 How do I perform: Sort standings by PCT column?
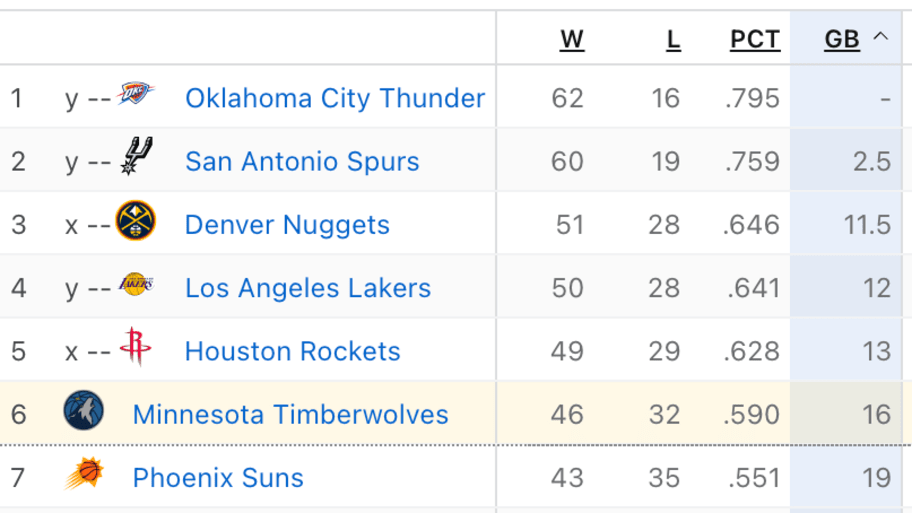click(x=754, y=40)
